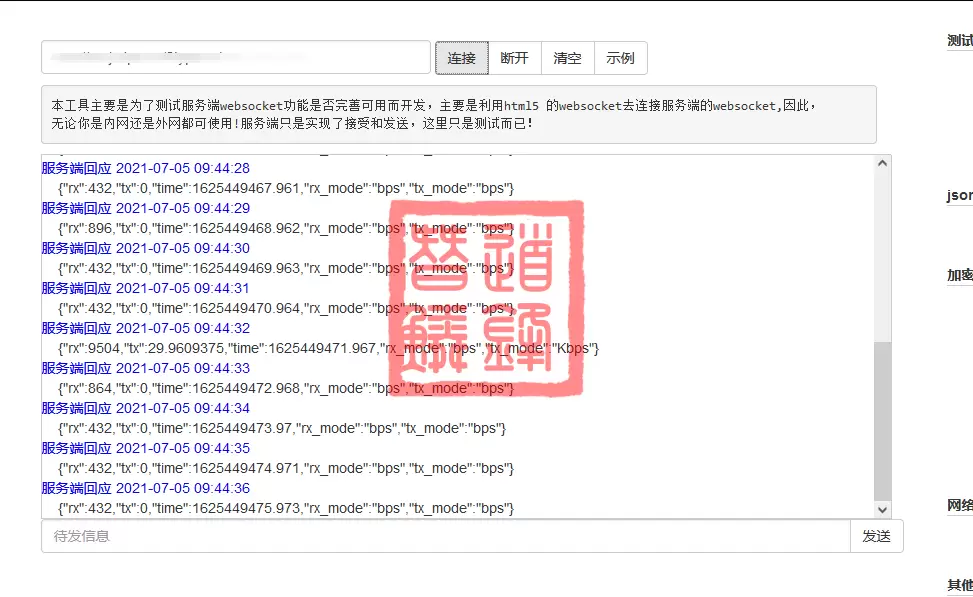Open the 测试 sidebar heading
973x597 pixels.
[959, 40]
